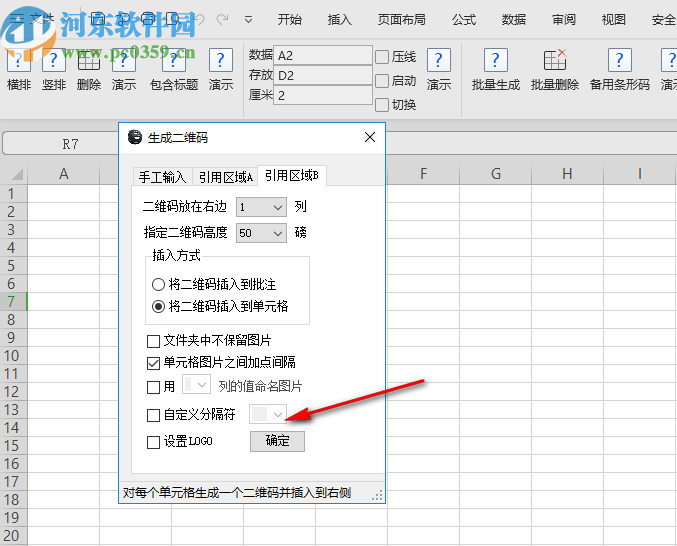Open the 插入 ribbon tab
677x546 pixels.
coord(339,19)
